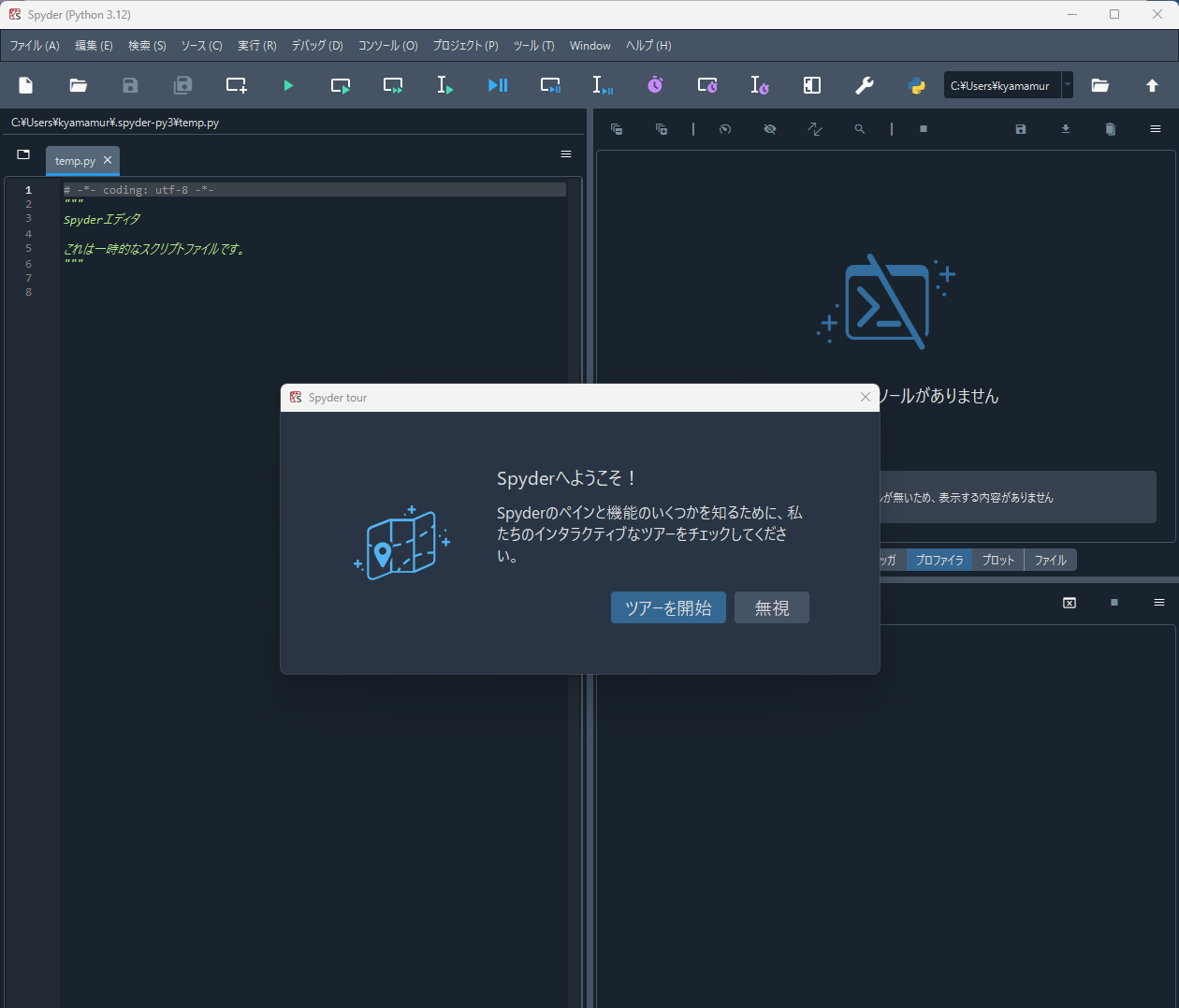Go to the parent directory up arrow

coord(1152,85)
